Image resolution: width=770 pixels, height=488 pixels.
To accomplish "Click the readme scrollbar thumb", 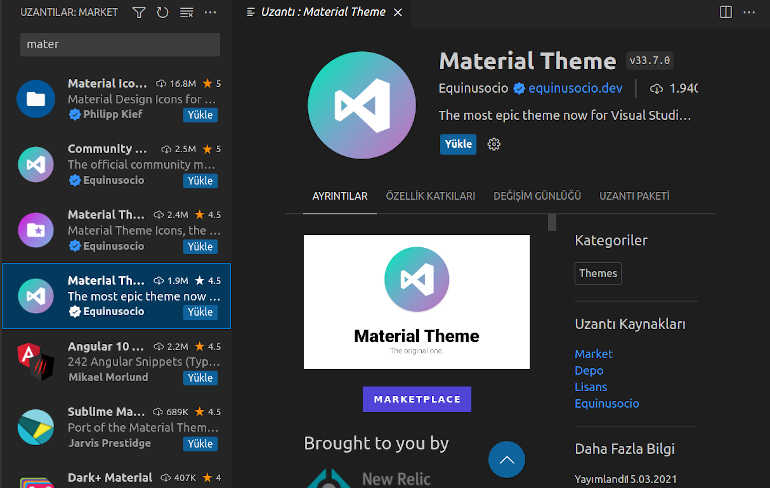I will pos(552,222).
